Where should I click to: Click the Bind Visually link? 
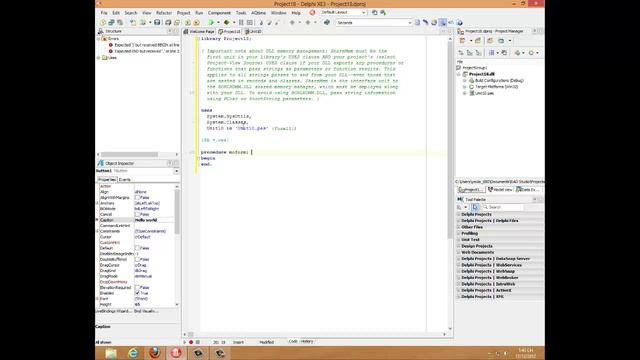point(146,311)
